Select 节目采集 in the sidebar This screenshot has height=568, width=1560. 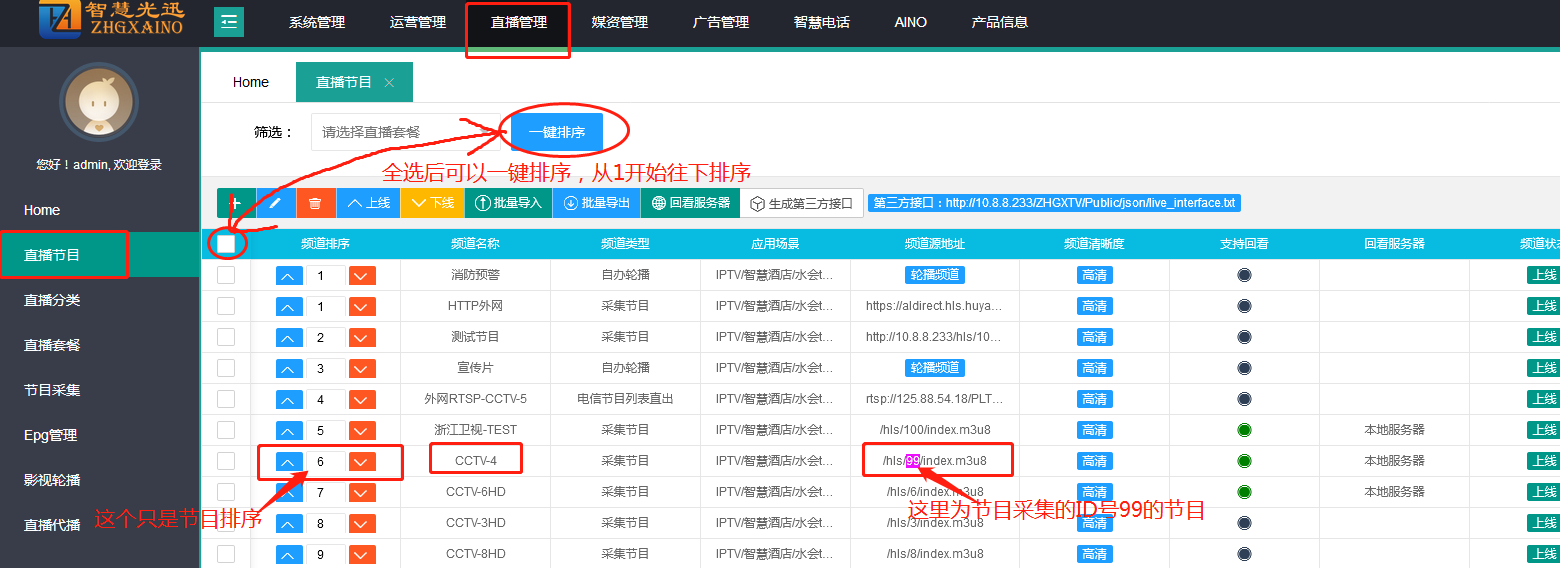click(x=52, y=390)
